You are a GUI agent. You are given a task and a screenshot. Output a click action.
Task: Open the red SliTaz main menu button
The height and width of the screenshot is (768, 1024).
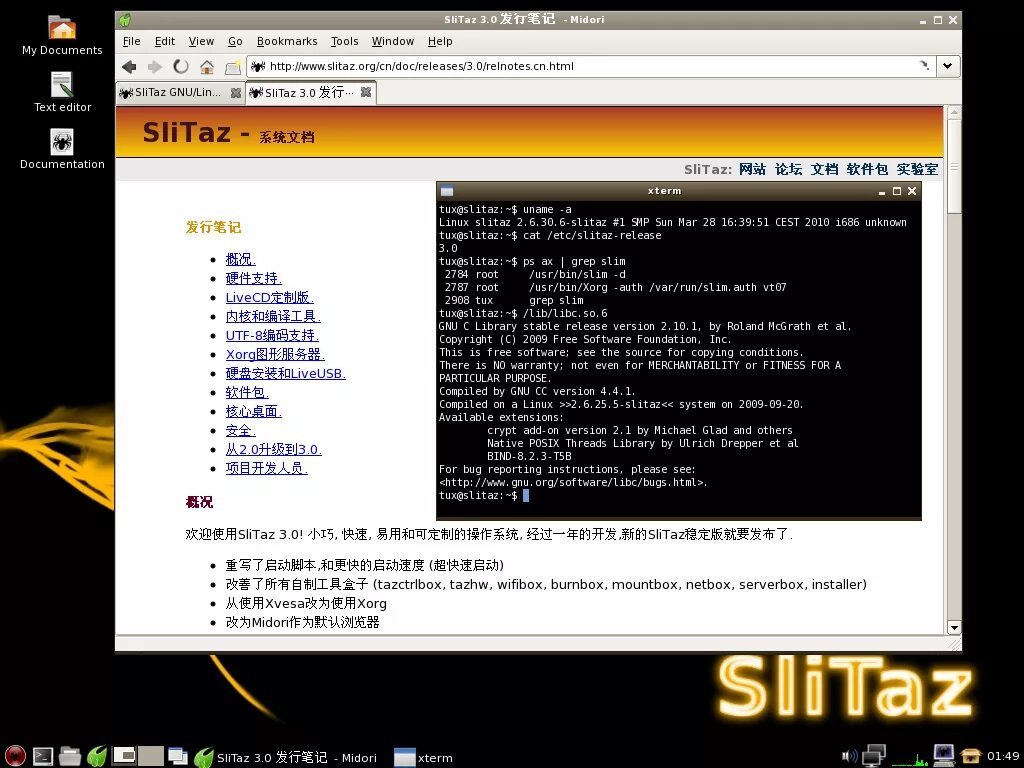pos(14,756)
